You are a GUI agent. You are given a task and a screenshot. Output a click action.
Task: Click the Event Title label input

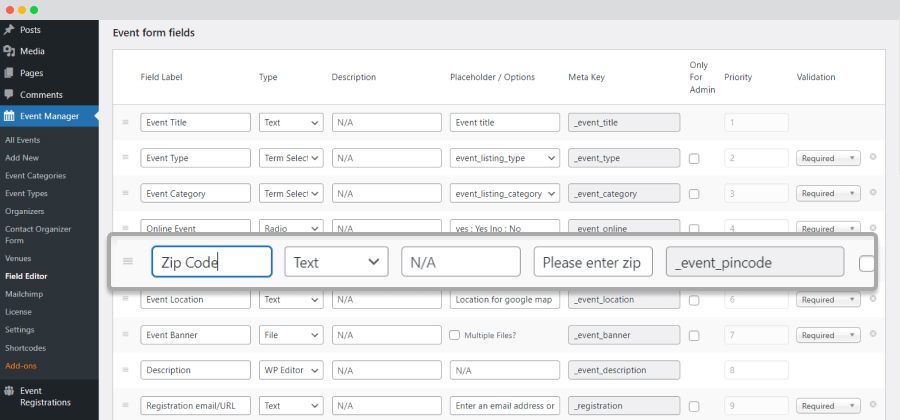pyautogui.click(x=196, y=123)
